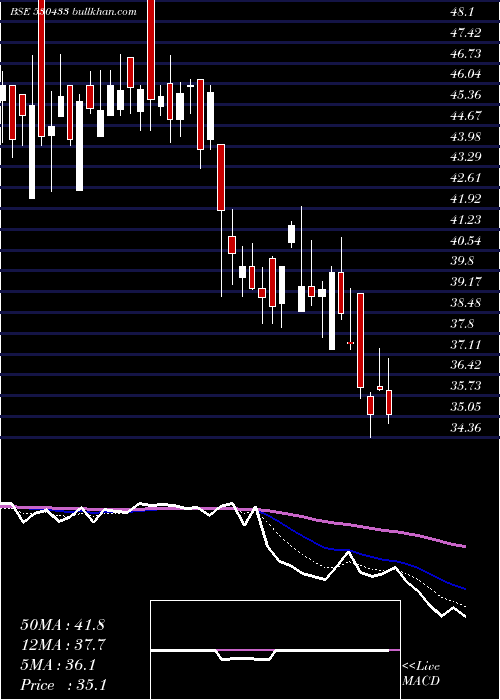Click the 37.11 price axis label

(x=466, y=345)
